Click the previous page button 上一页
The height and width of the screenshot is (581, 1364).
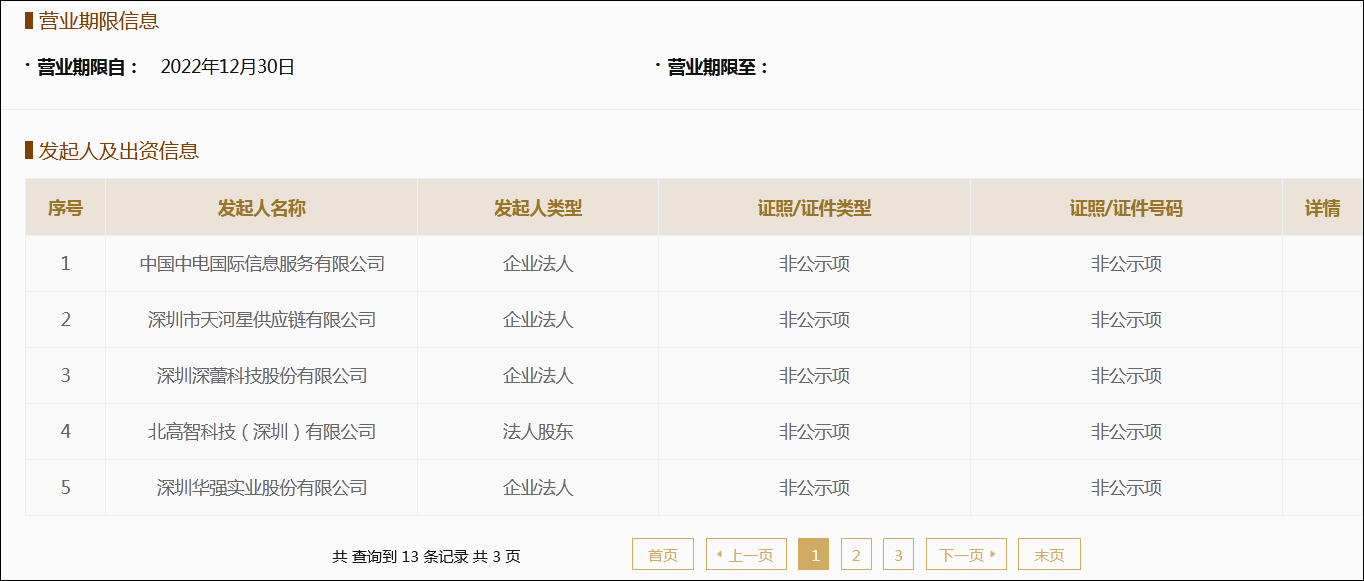746,555
